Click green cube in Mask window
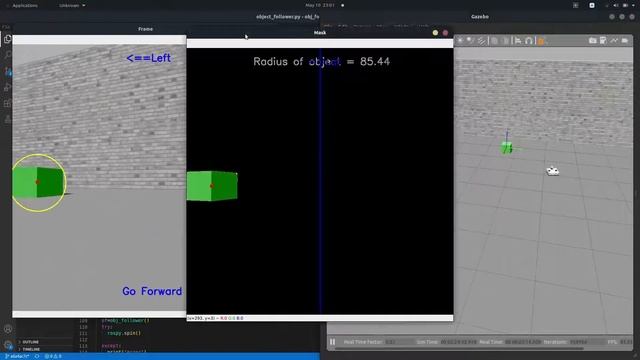Viewport: 640px width, 360px height. click(x=212, y=186)
